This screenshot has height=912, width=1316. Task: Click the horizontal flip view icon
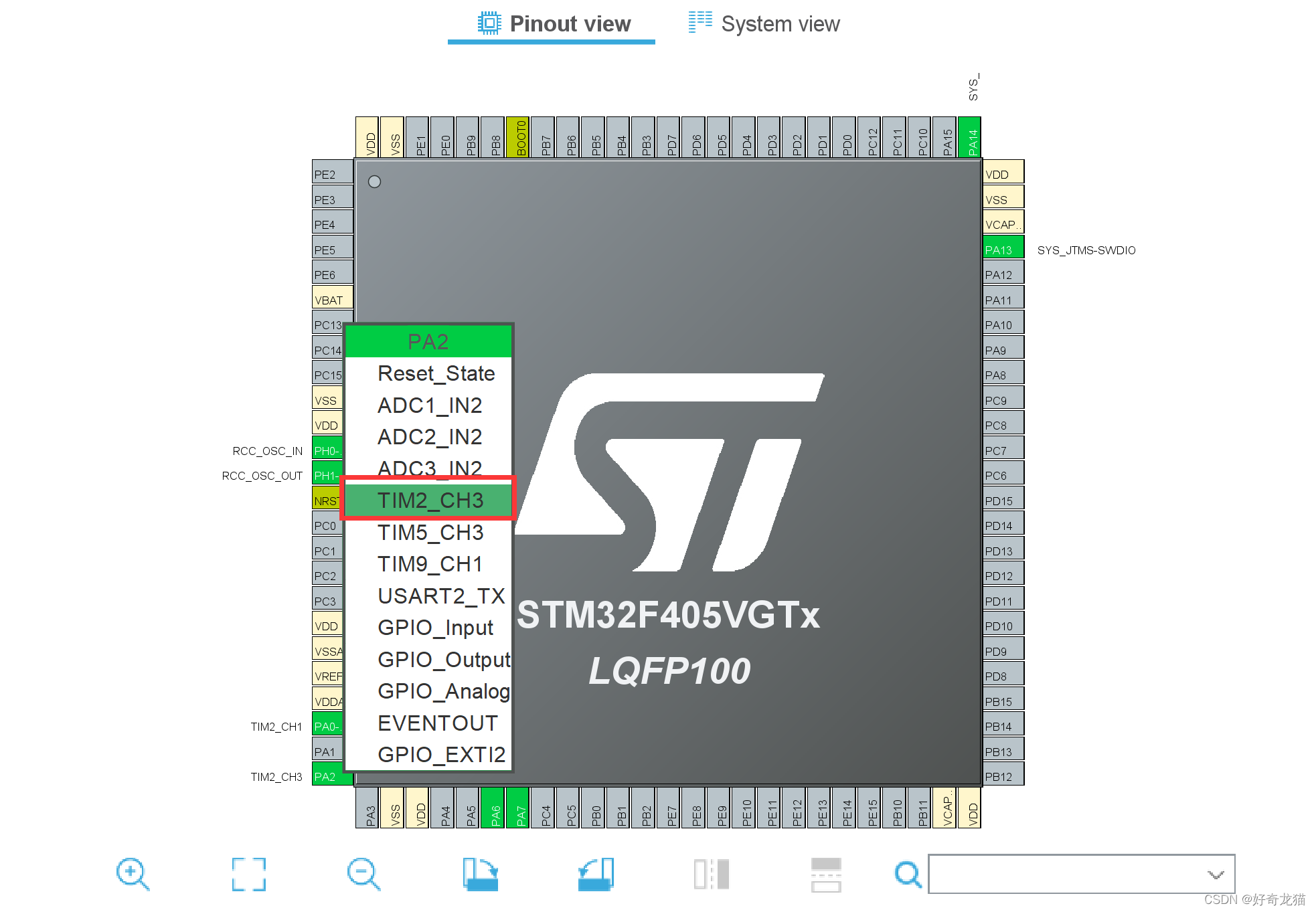click(711, 874)
